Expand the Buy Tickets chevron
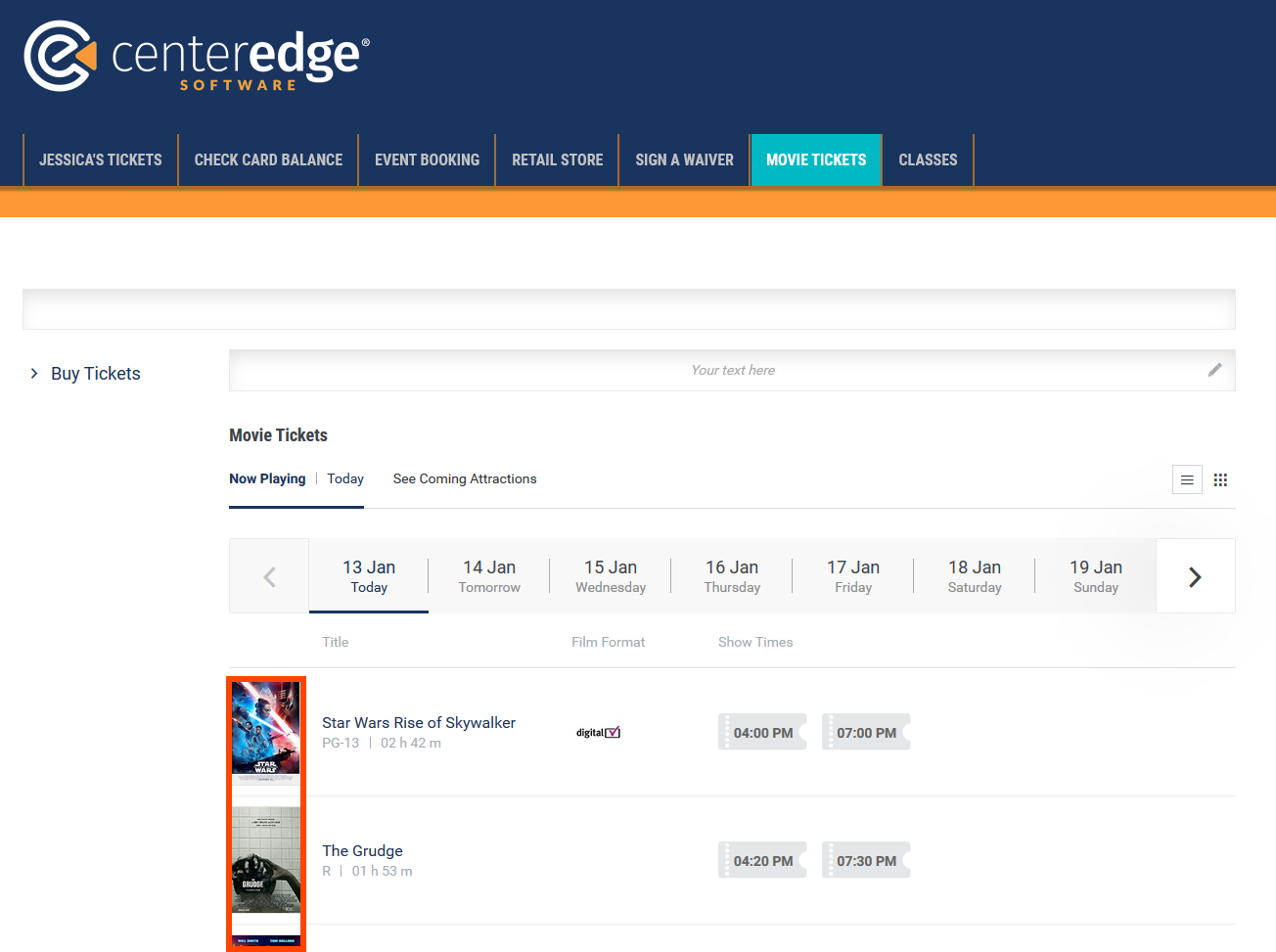This screenshot has height=952, width=1276. pos(34,374)
